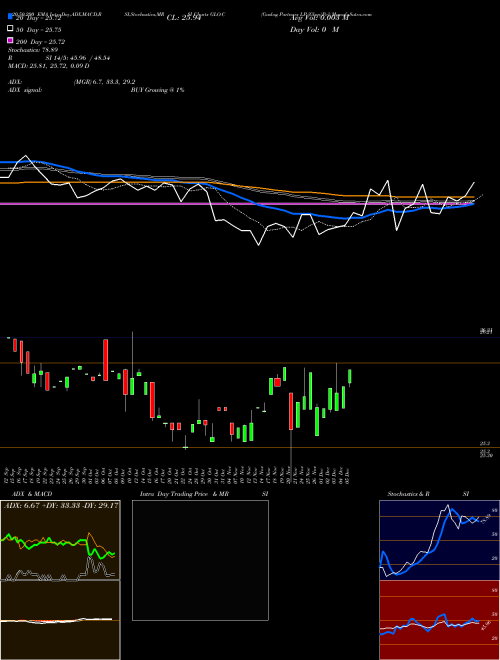Click the 'MACD: 25.81, 25.72, 0.09 D' line

[49, 66]
